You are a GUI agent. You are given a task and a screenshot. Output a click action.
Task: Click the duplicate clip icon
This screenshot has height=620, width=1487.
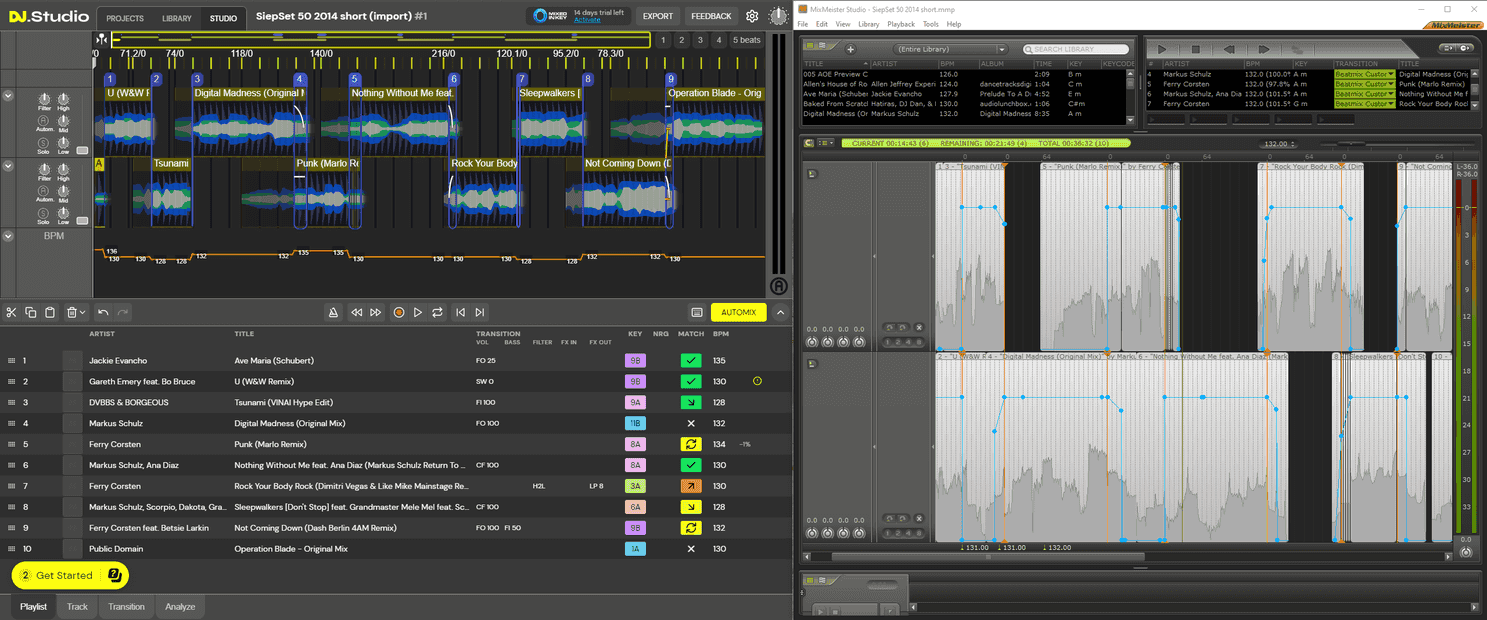[31, 312]
